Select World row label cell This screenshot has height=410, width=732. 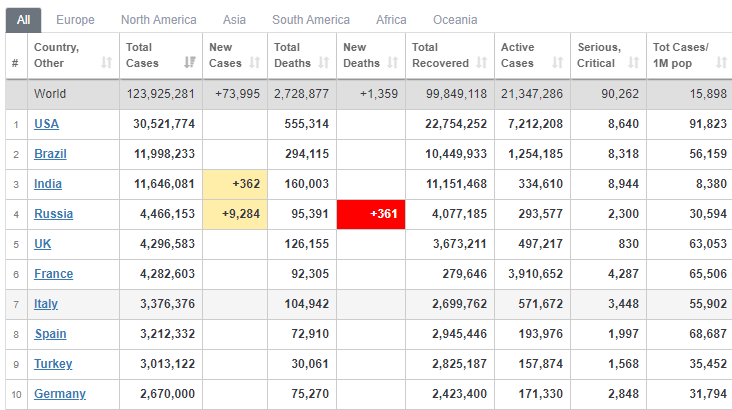click(x=73, y=94)
